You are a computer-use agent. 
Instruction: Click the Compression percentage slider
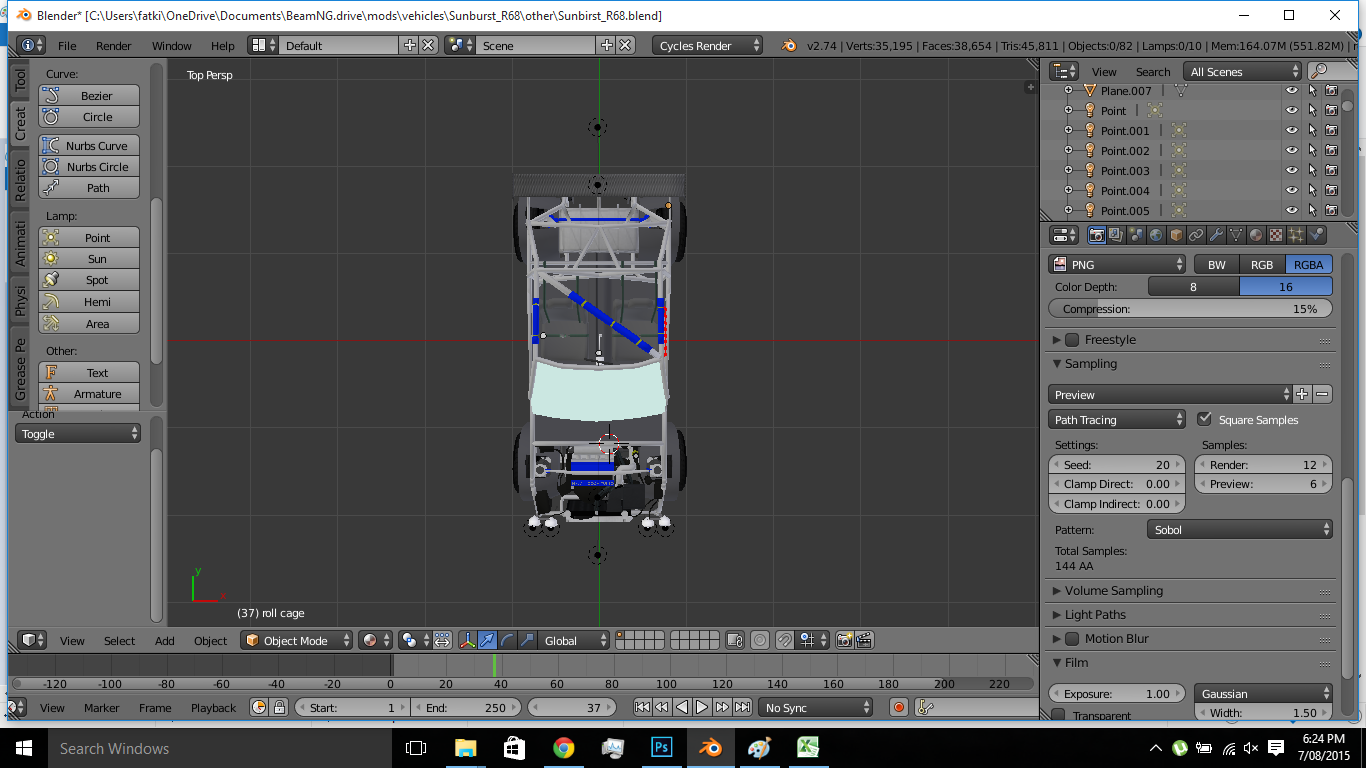[x=1190, y=309]
